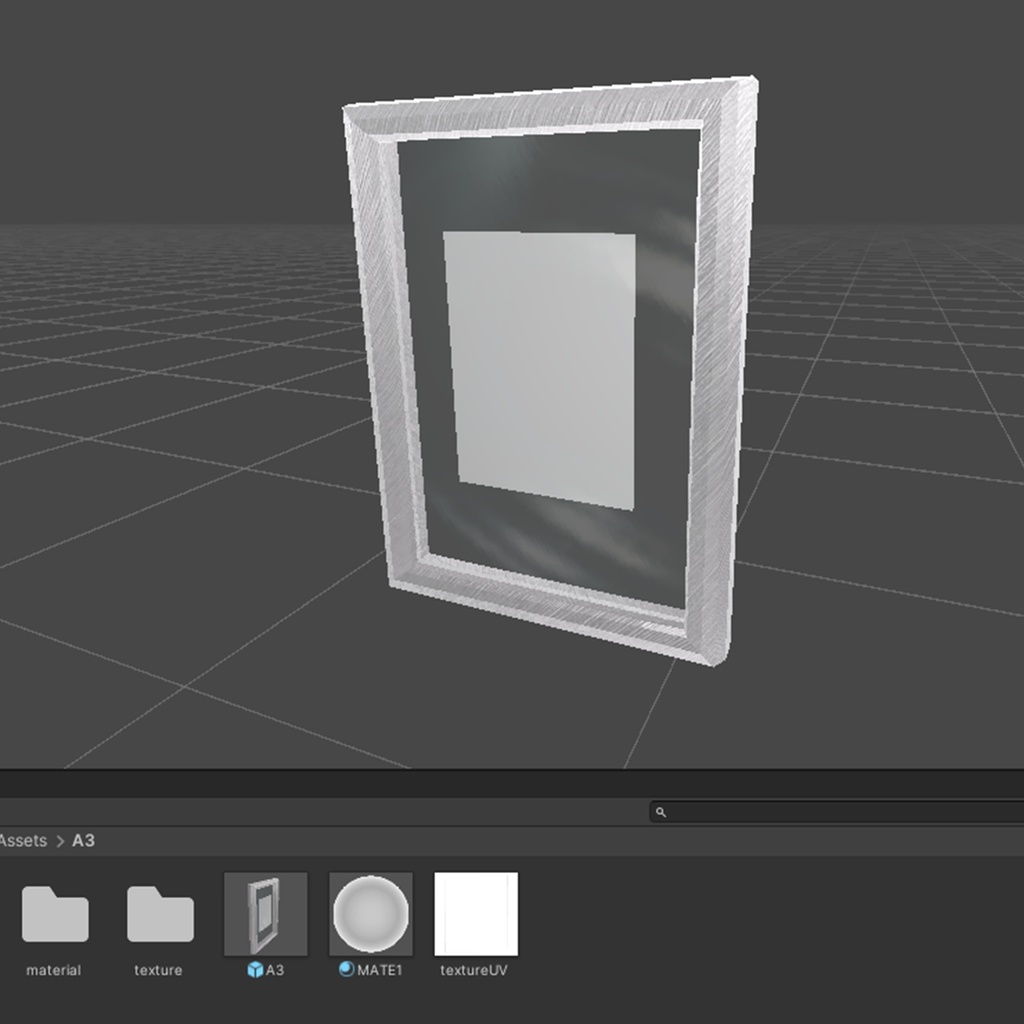Go to Assets in the breadcrumb path
The height and width of the screenshot is (1024, 1024).
23,840
